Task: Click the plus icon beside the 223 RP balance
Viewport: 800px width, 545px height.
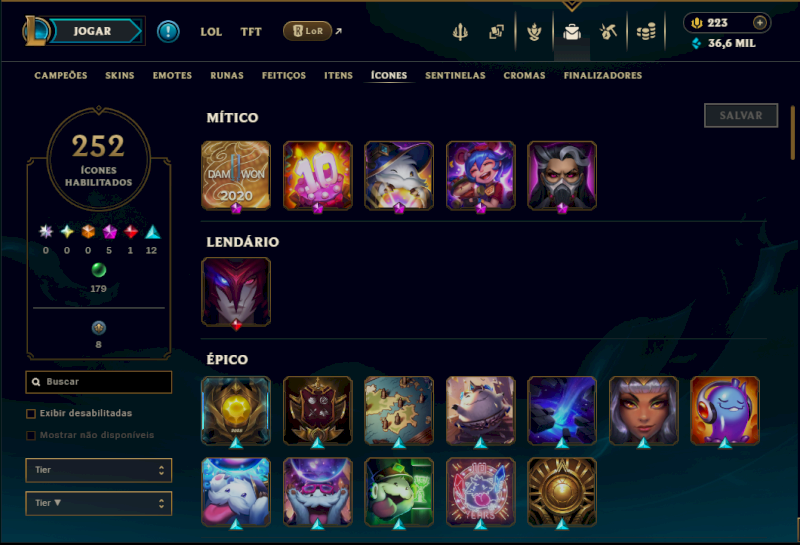Action: point(759,23)
